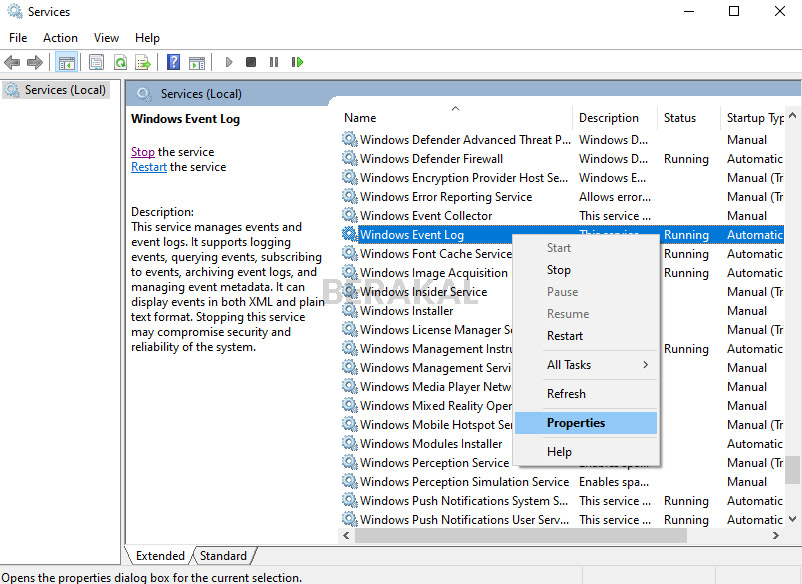Click the Stop link in the left pane

(141, 151)
